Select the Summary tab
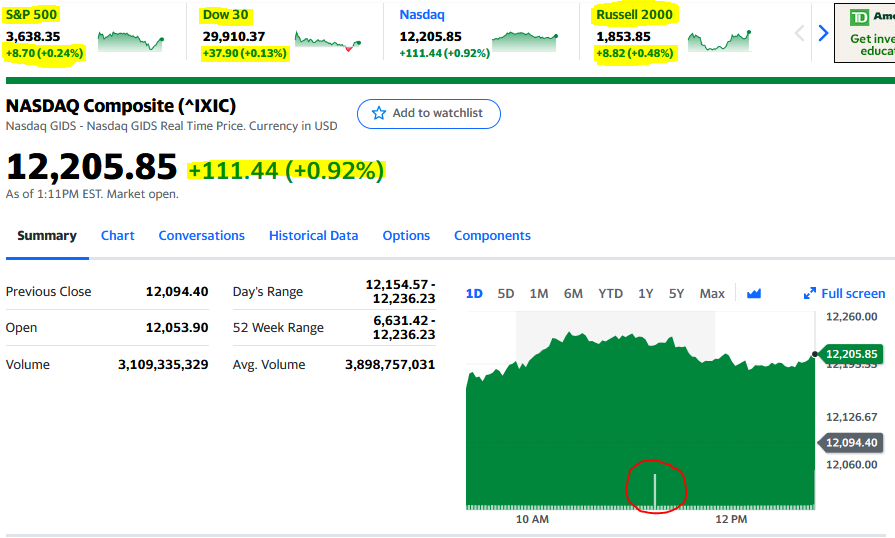This screenshot has width=895, height=538. [x=47, y=236]
